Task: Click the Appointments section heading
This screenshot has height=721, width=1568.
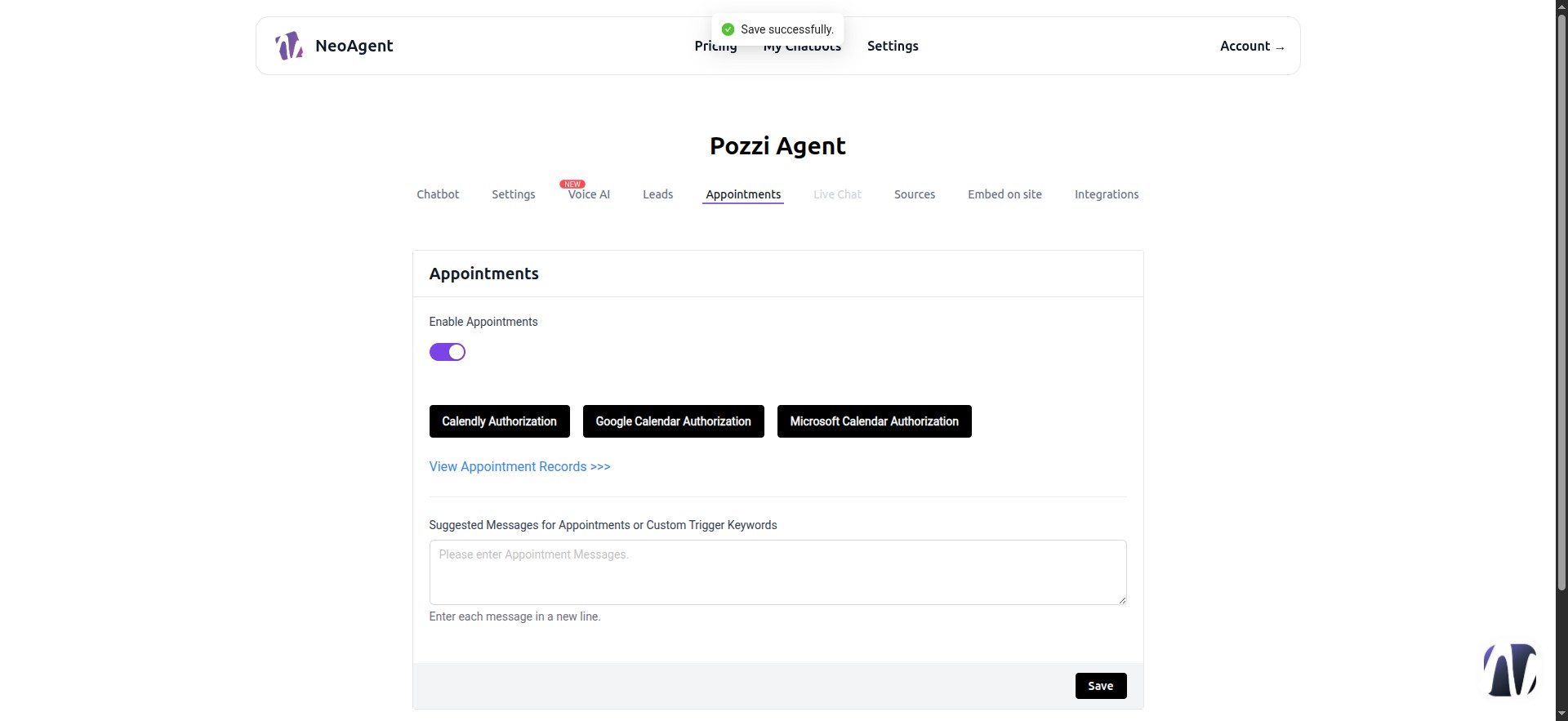Action: point(484,274)
